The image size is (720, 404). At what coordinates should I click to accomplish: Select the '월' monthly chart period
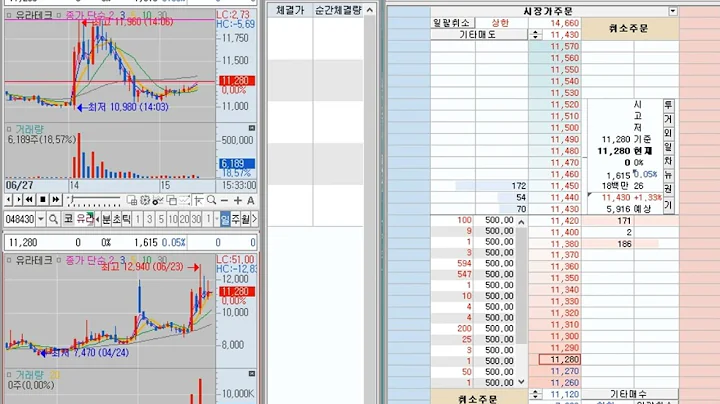point(245,219)
